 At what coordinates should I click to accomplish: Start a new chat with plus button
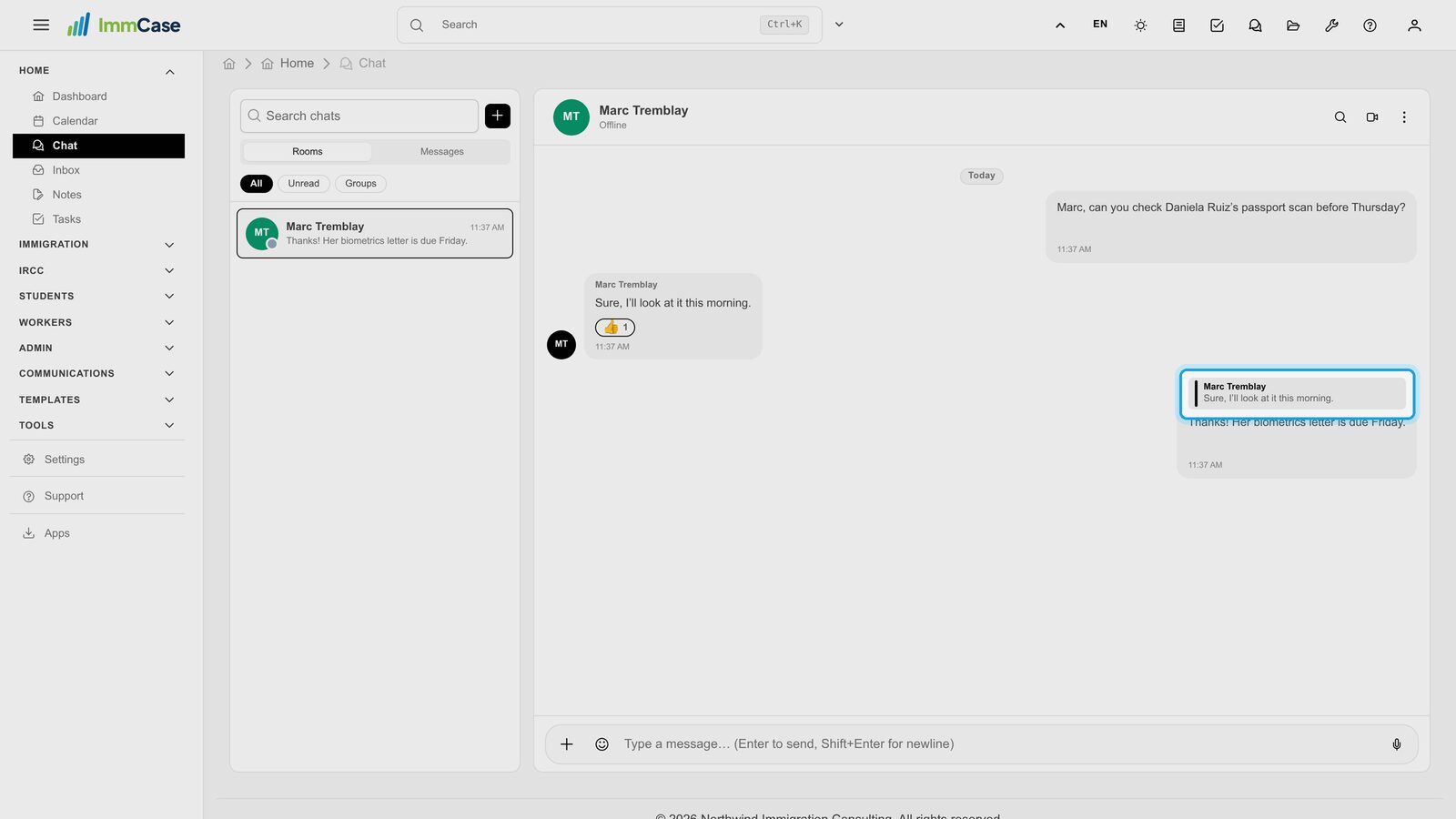(498, 116)
